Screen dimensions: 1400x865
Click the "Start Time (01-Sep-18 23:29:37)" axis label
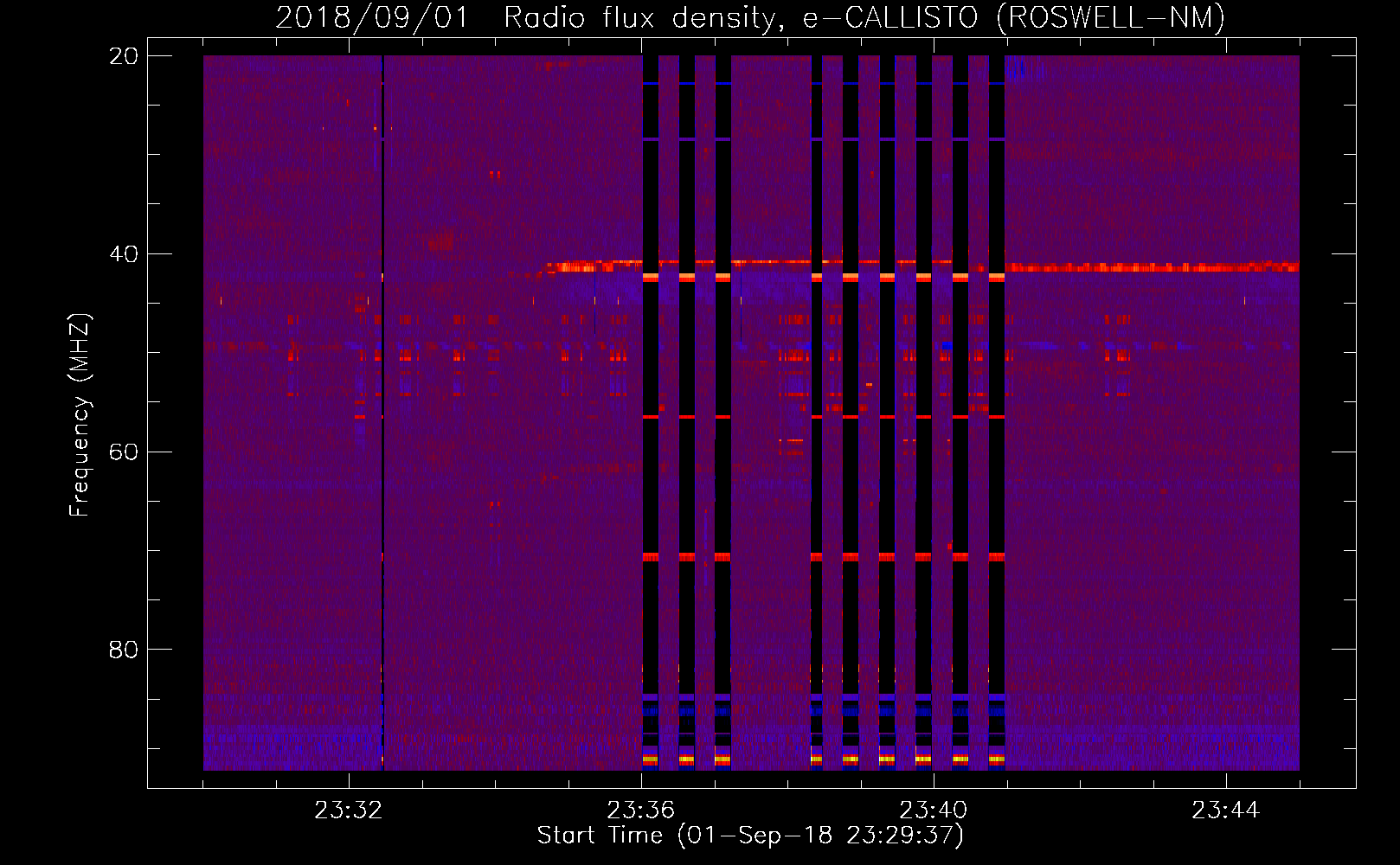(x=750, y=836)
